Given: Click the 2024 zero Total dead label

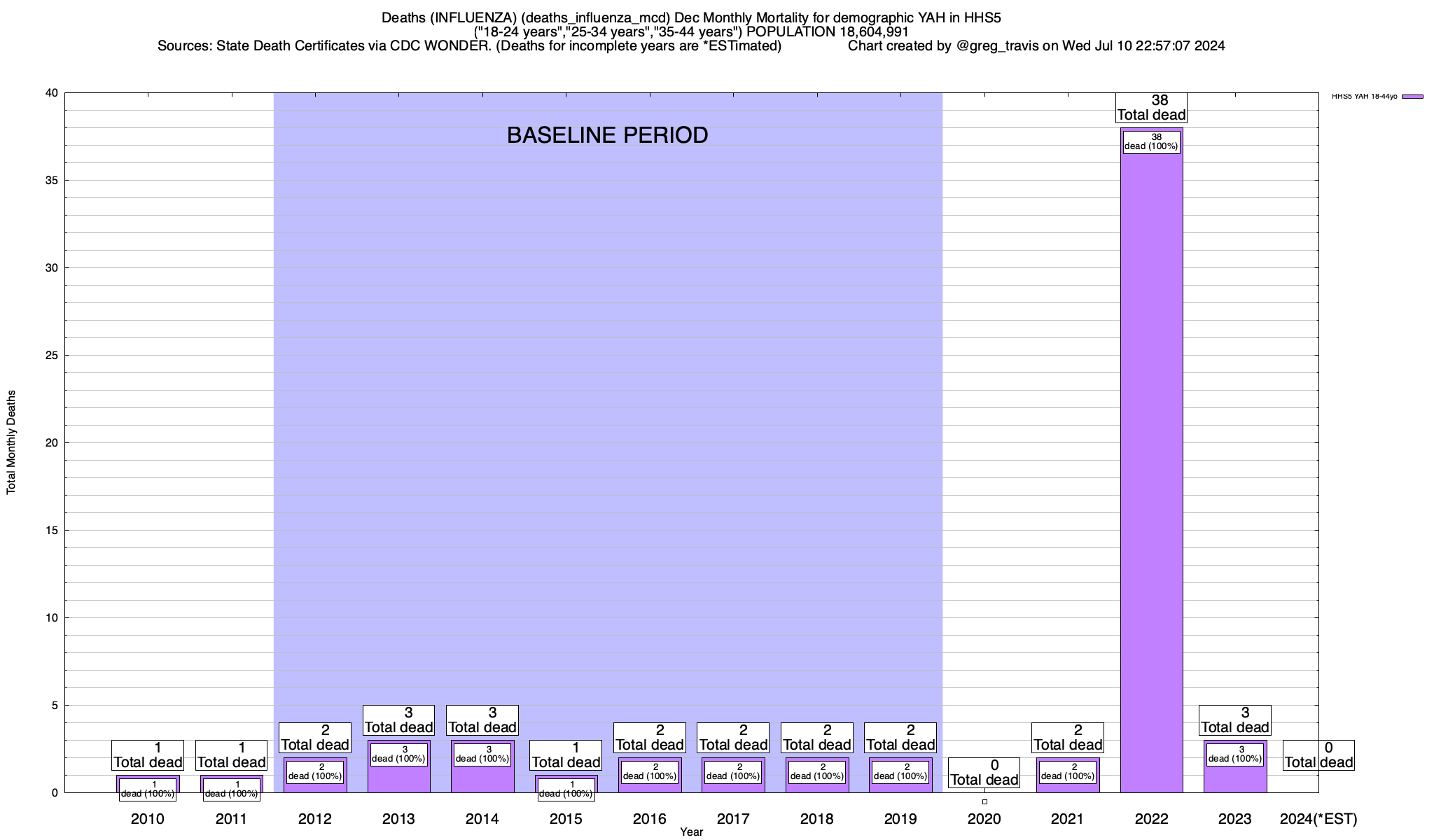Looking at the screenshot, I should [x=1318, y=755].
